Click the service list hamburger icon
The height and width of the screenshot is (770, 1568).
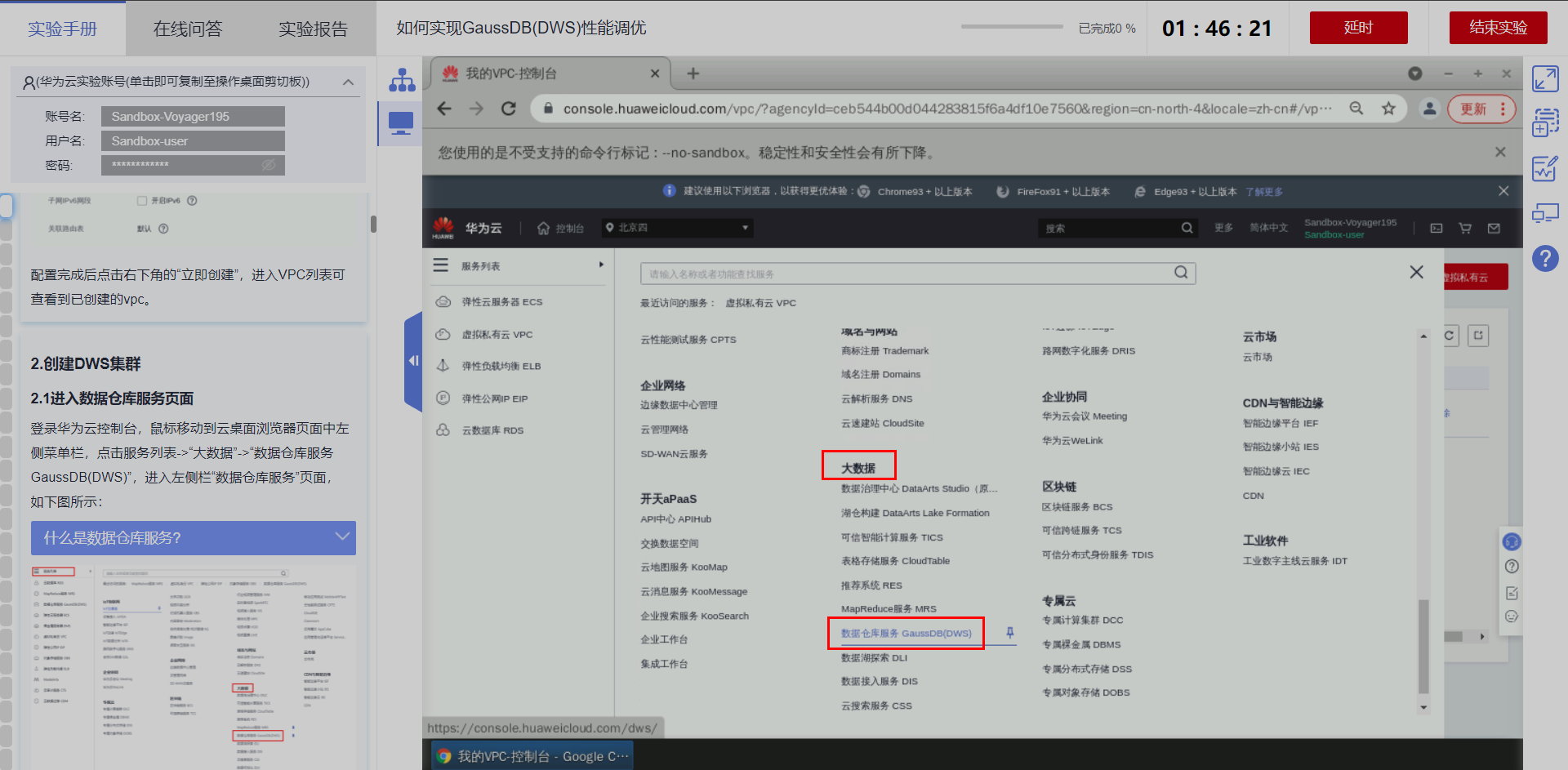click(441, 265)
